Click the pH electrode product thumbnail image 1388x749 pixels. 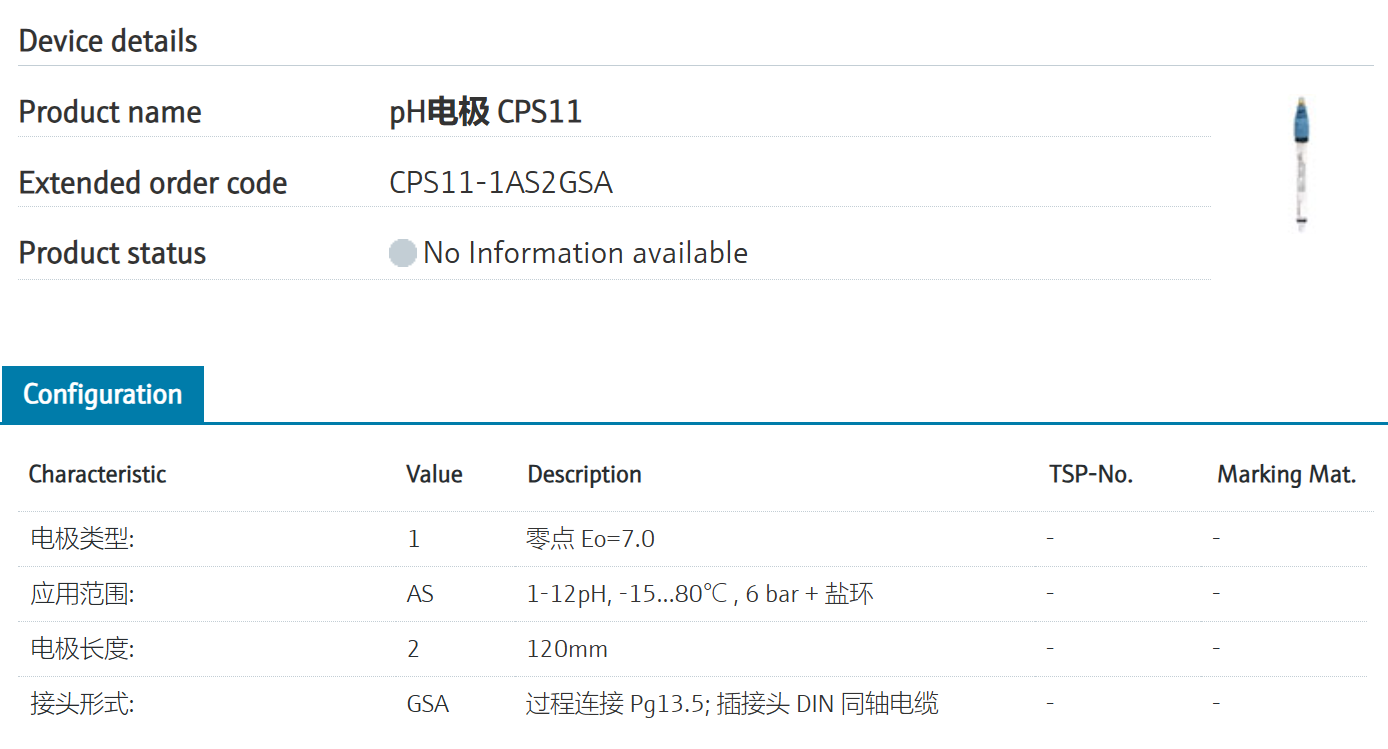tap(1301, 164)
